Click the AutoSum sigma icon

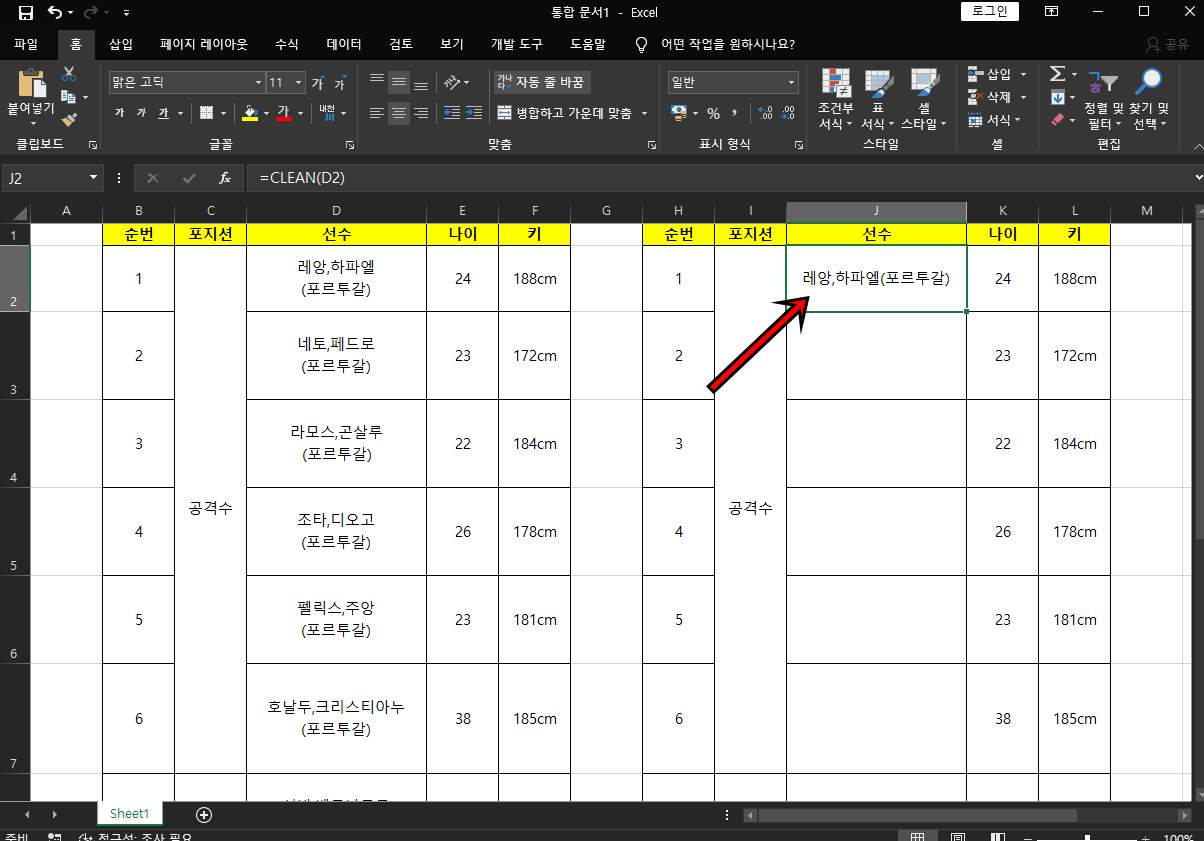(1057, 74)
